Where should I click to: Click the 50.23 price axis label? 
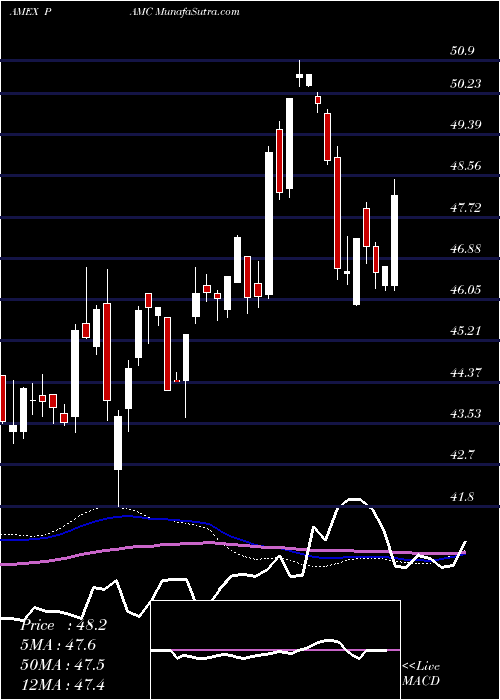click(466, 84)
